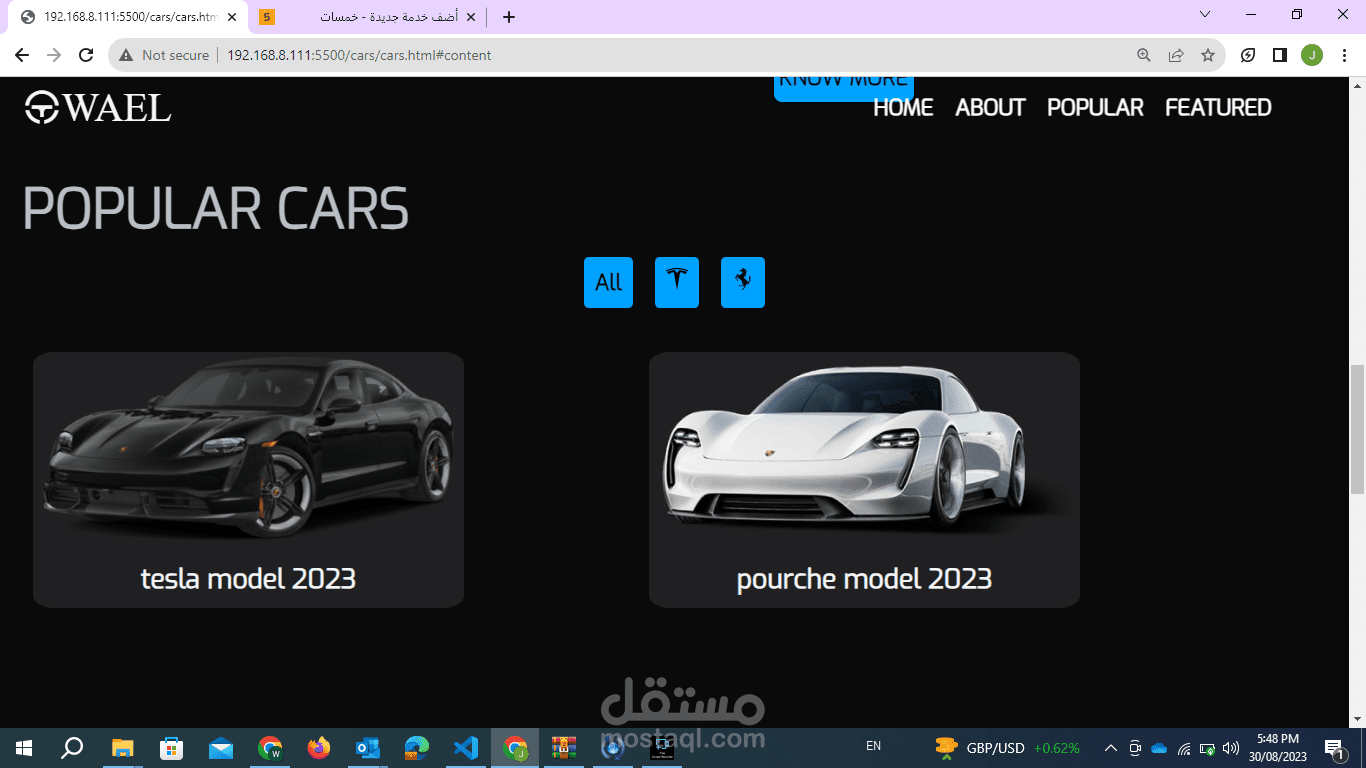1366x768 pixels.
Task: Open the browser extension icon beside the star
Action: coord(1248,55)
